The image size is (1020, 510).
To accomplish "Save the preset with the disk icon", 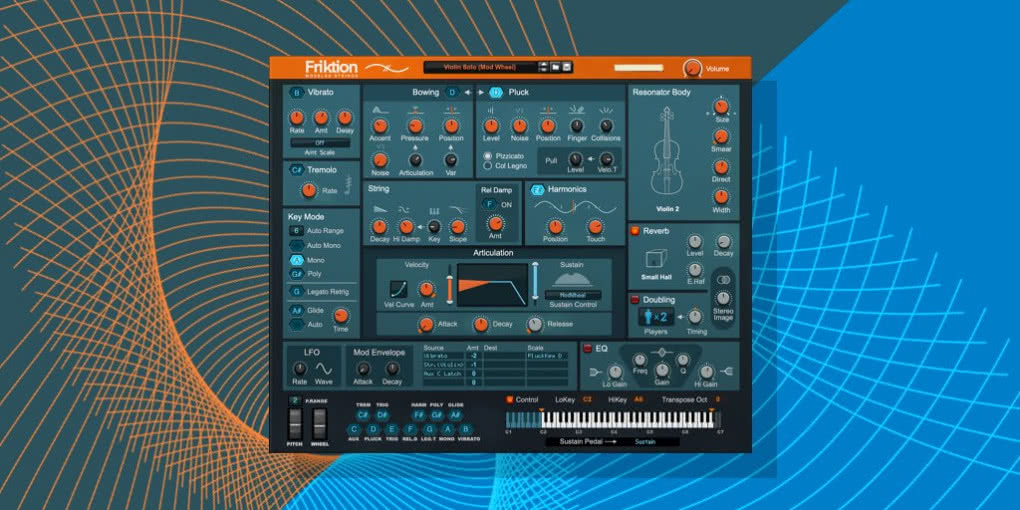I will [x=567, y=67].
